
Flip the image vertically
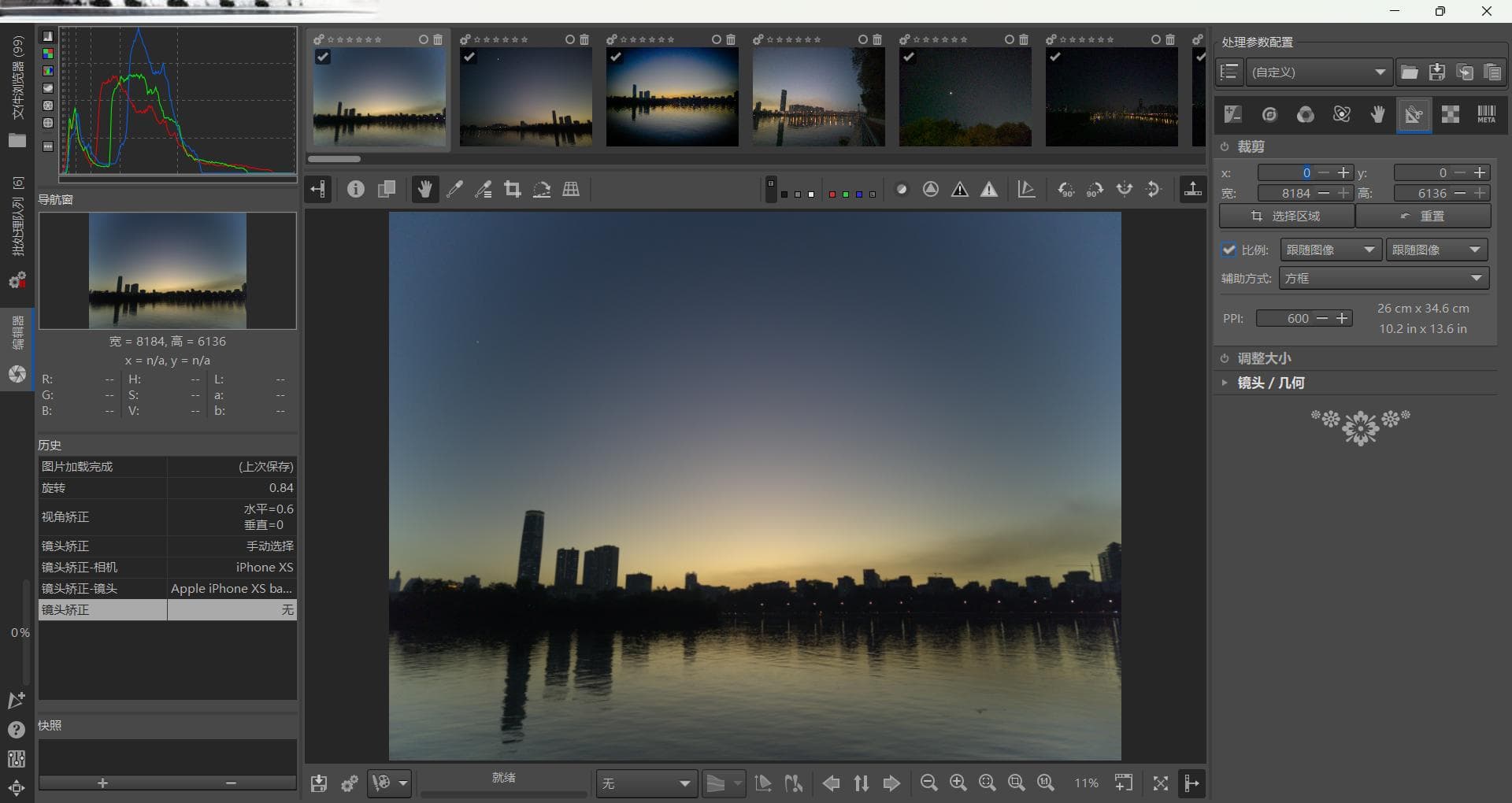pyautogui.click(x=1154, y=190)
